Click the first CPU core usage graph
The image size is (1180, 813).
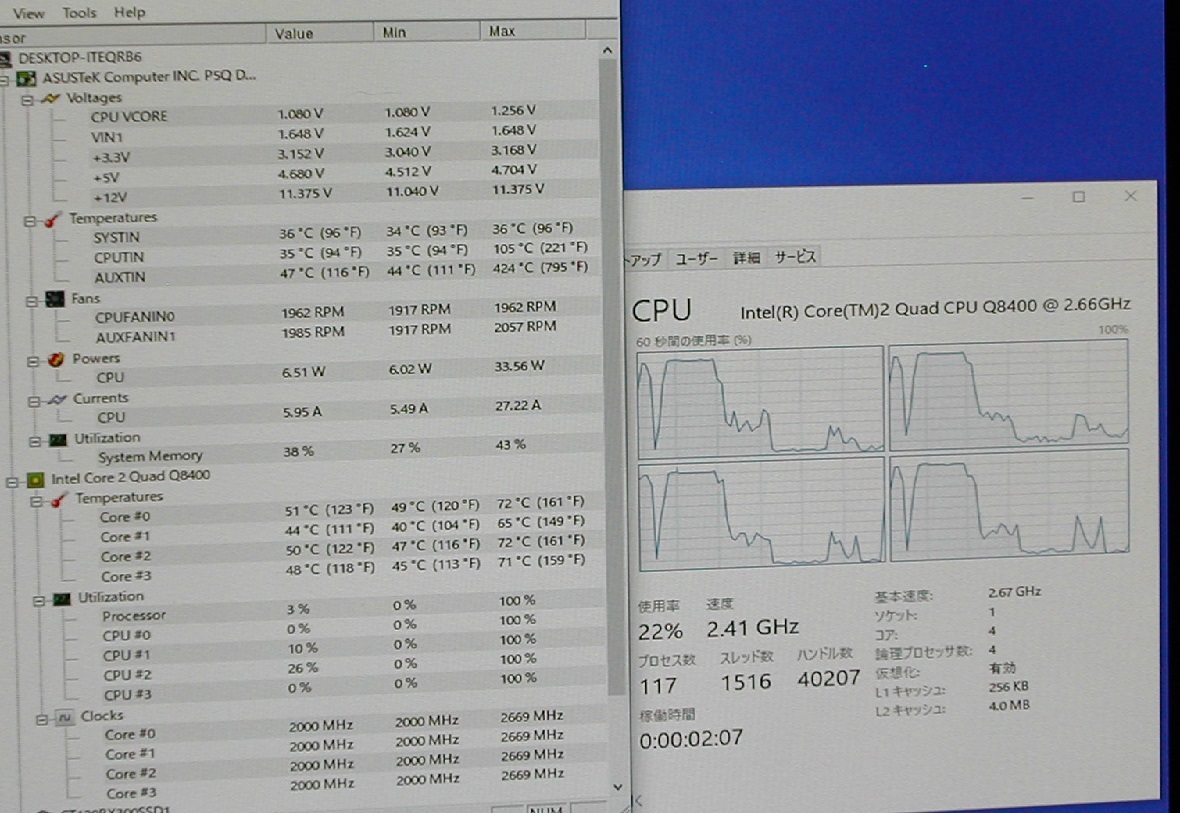point(760,402)
